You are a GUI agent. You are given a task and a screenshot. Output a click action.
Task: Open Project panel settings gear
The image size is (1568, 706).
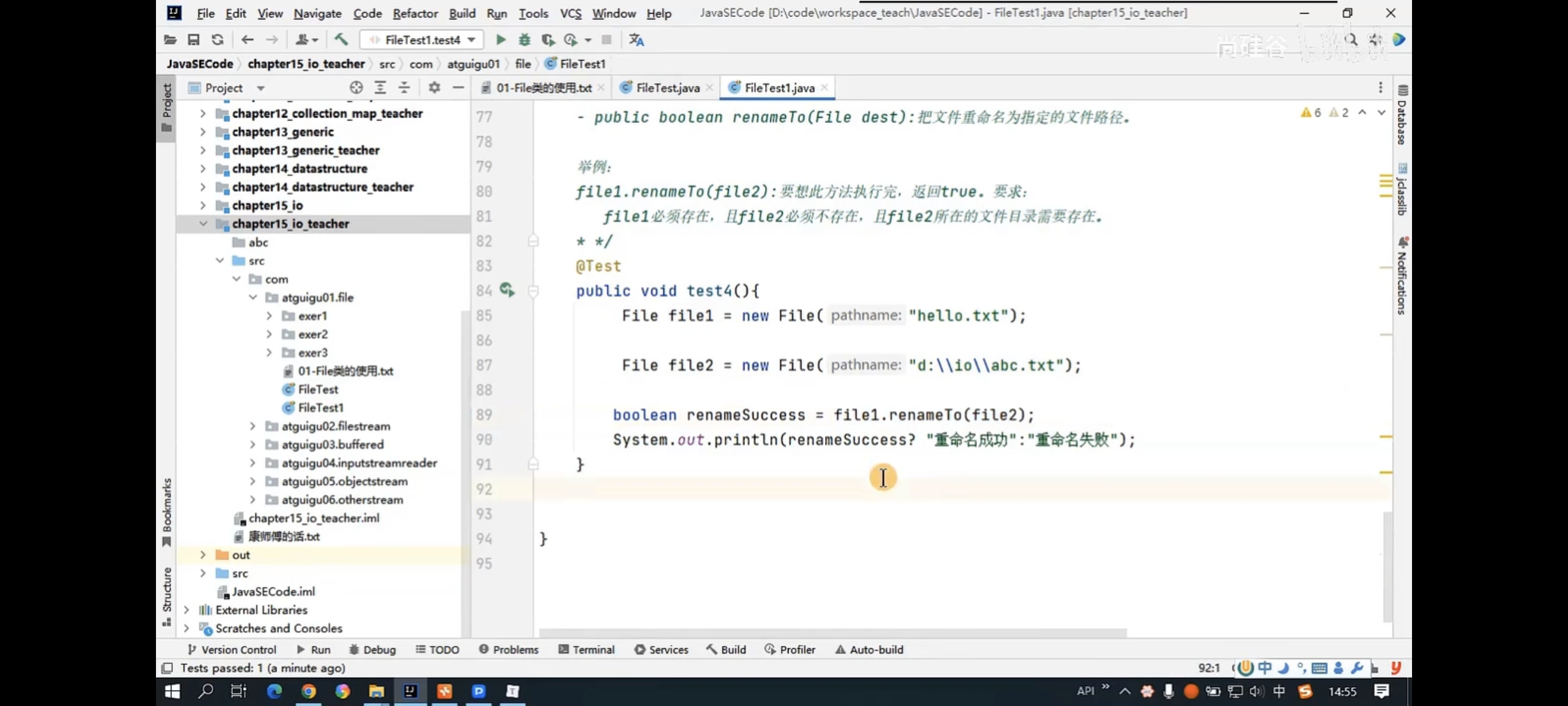tap(434, 88)
